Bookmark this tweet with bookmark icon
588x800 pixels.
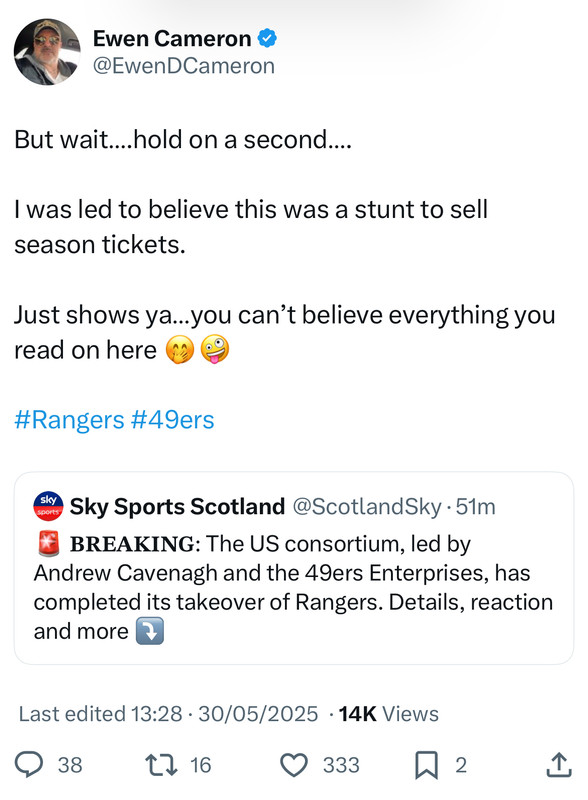[426, 765]
